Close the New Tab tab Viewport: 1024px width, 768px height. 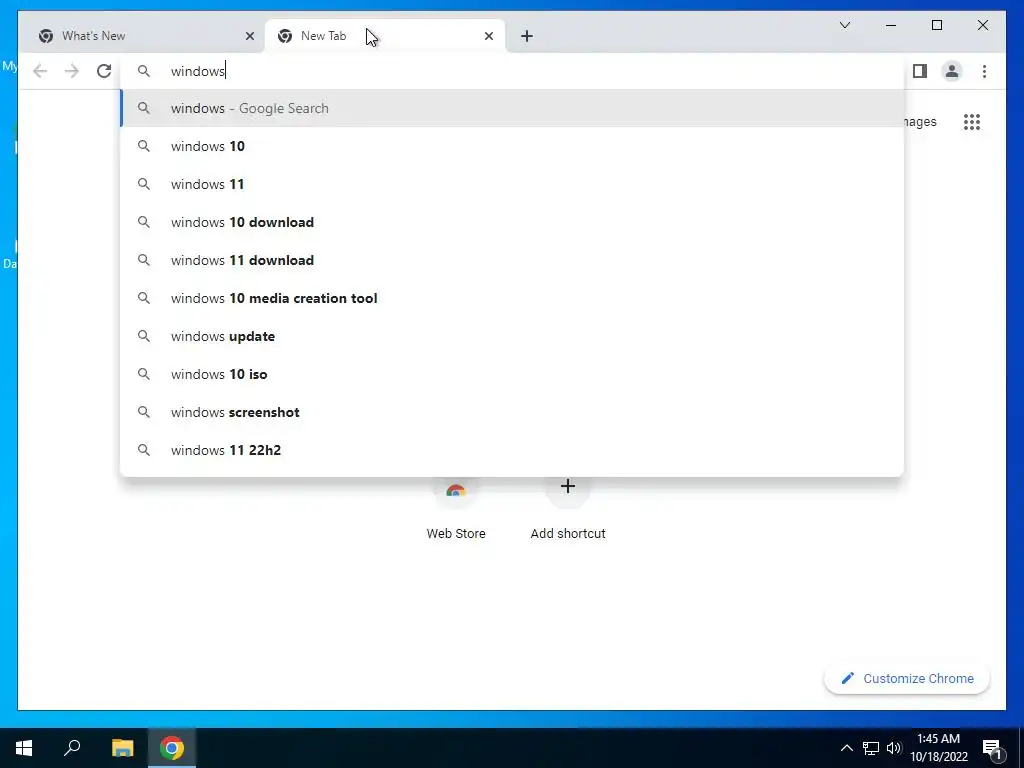coord(488,36)
